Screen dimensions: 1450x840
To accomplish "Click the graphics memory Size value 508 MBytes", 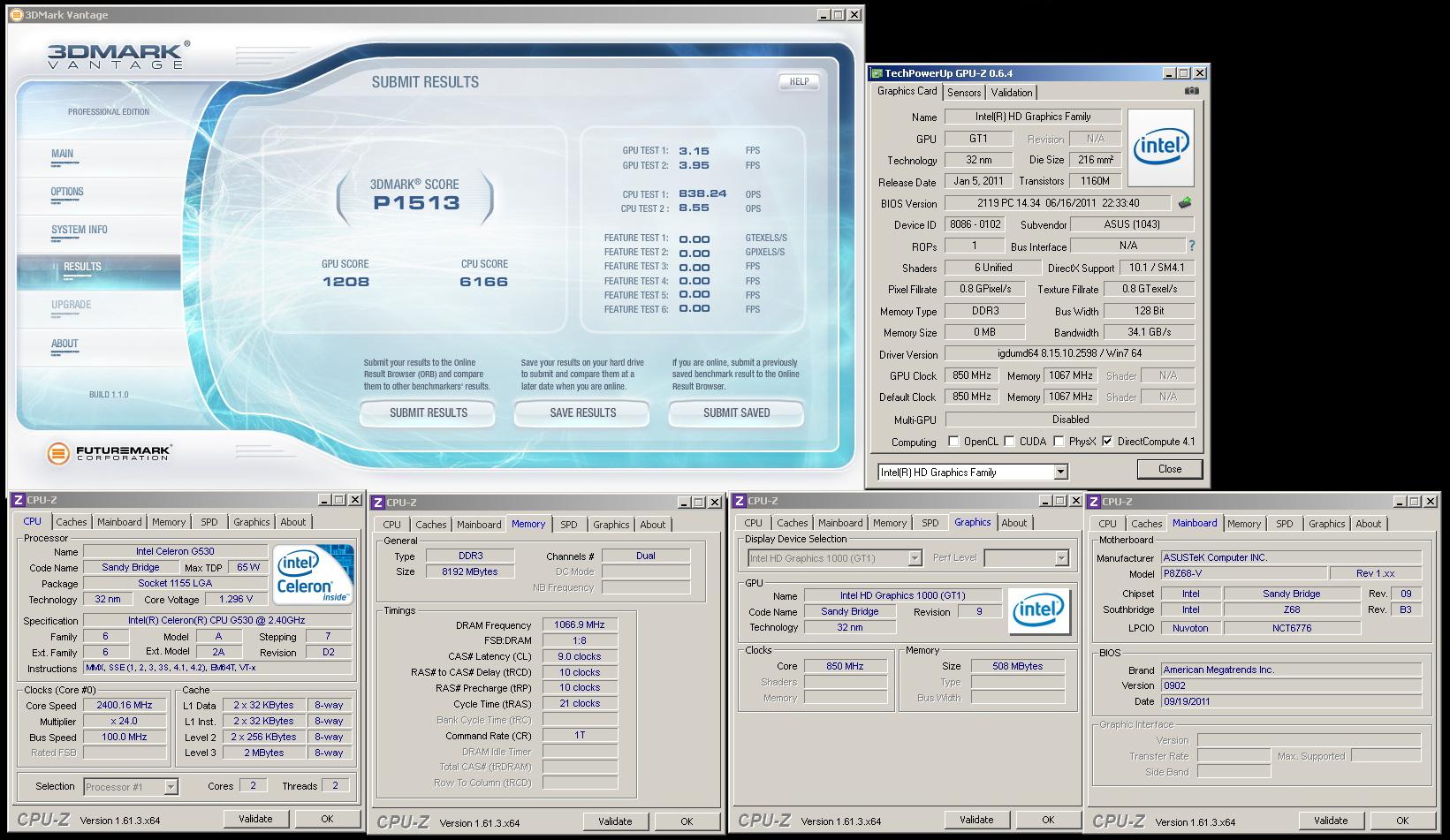I will pos(1017,666).
